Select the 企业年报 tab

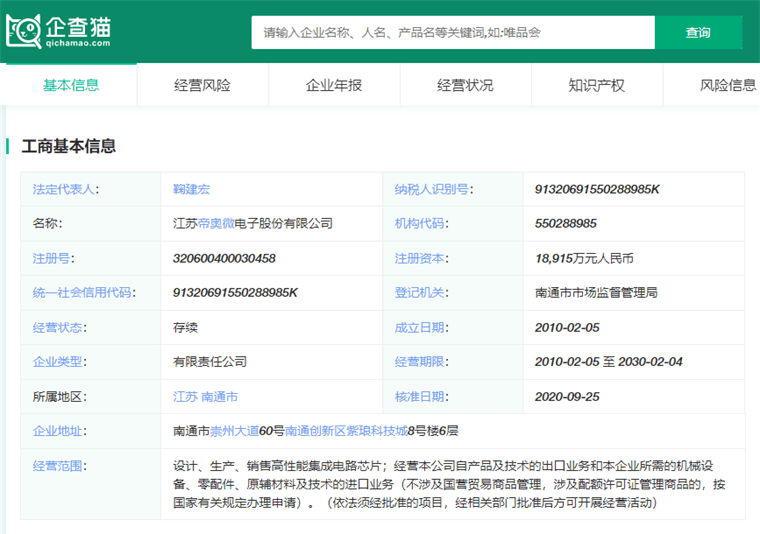[x=333, y=85]
